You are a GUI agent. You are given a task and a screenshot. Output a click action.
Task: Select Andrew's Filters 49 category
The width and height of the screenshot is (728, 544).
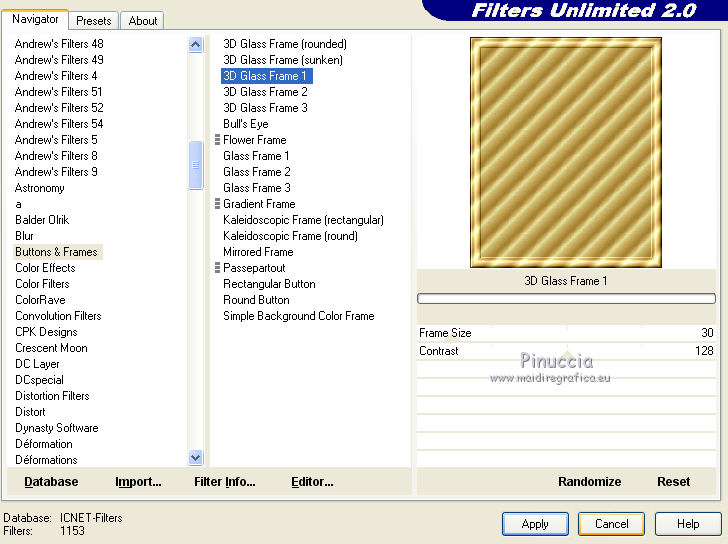(59, 60)
